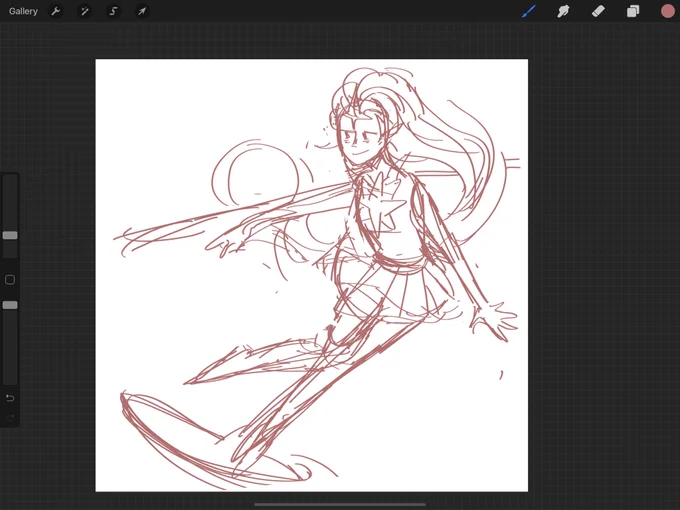This screenshot has height=510, width=680.
Task: Click the brush opacity slider handle
Action: click(x=10, y=305)
